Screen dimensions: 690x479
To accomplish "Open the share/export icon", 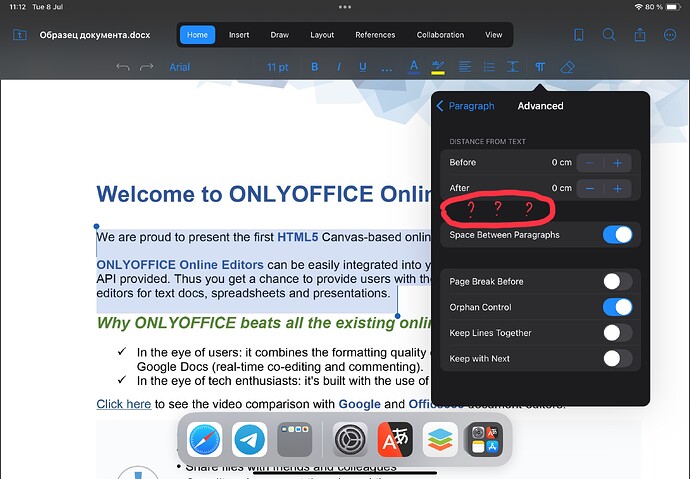I will pyautogui.click(x=640, y=34).
